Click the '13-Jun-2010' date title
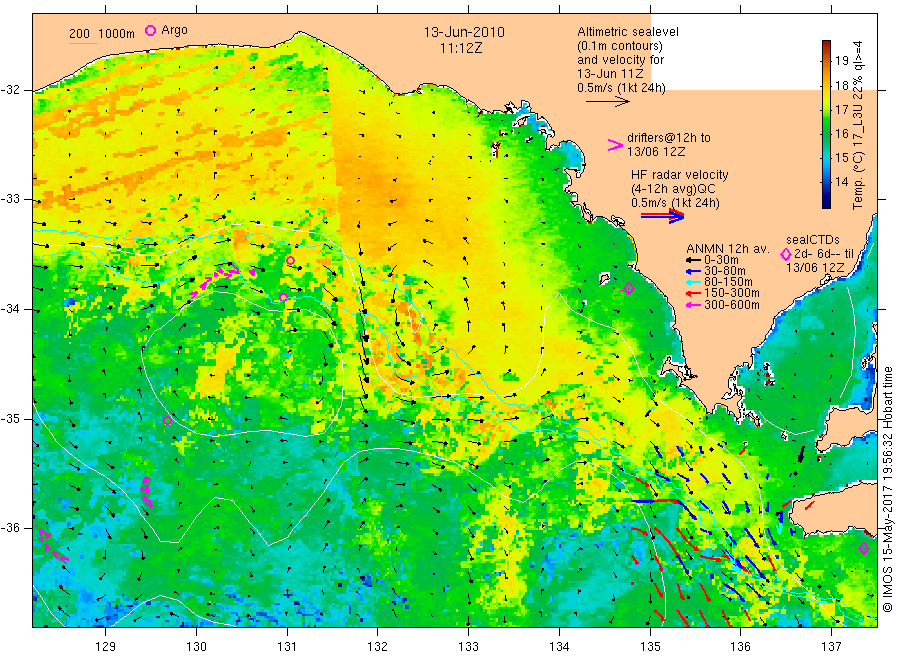Viewport: 900px width, 660px height. point(464,32)
